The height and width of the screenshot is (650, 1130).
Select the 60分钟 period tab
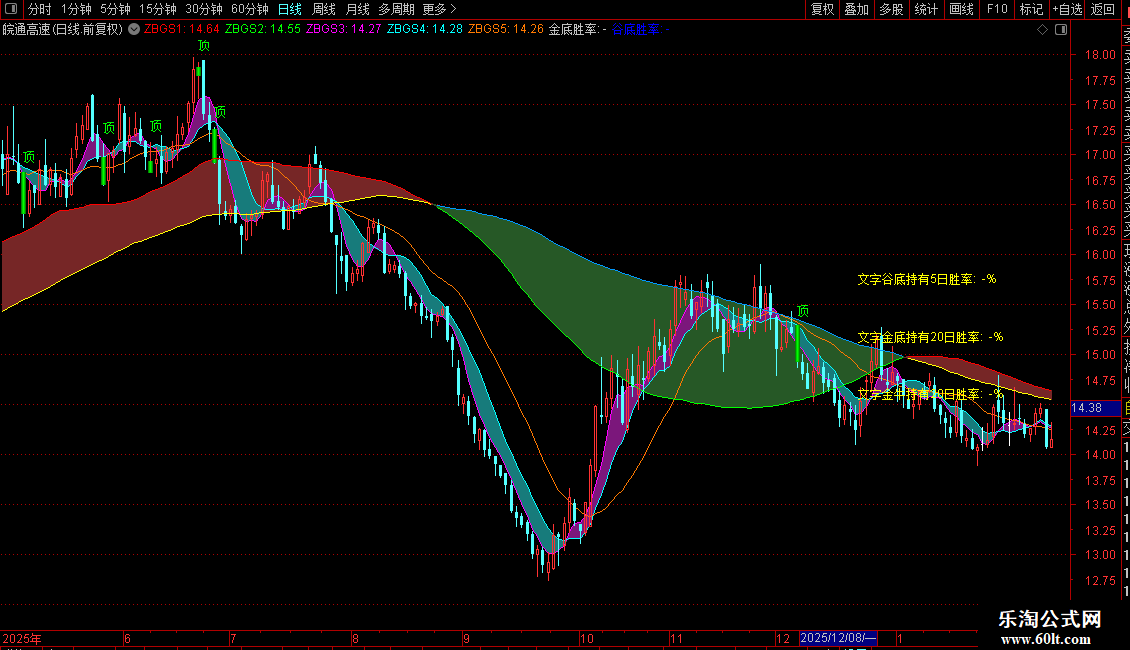pos(250,9)
